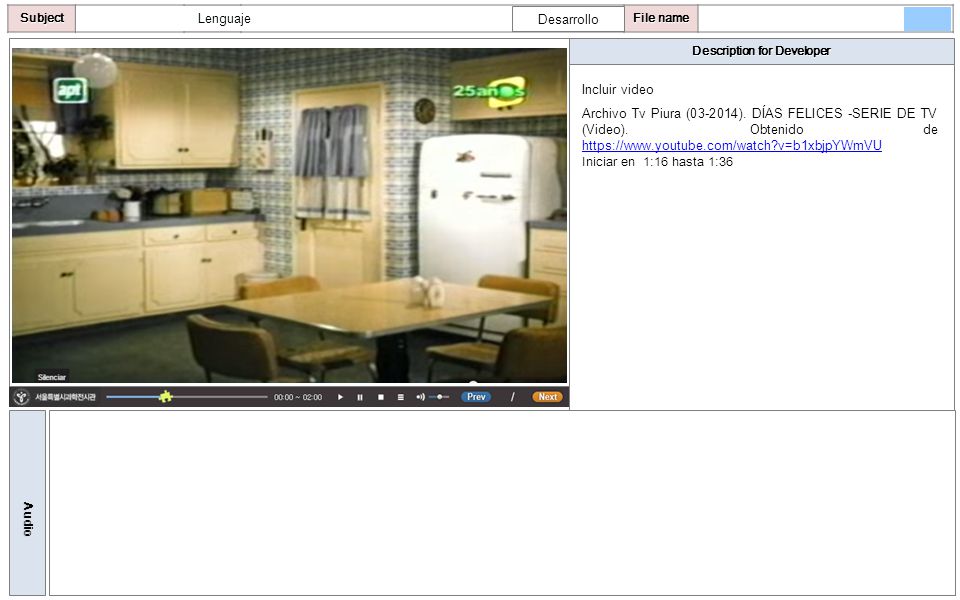Screen dimensions: 960x600
Task: Stop the video with the square icon
Action: pos(381,397)
